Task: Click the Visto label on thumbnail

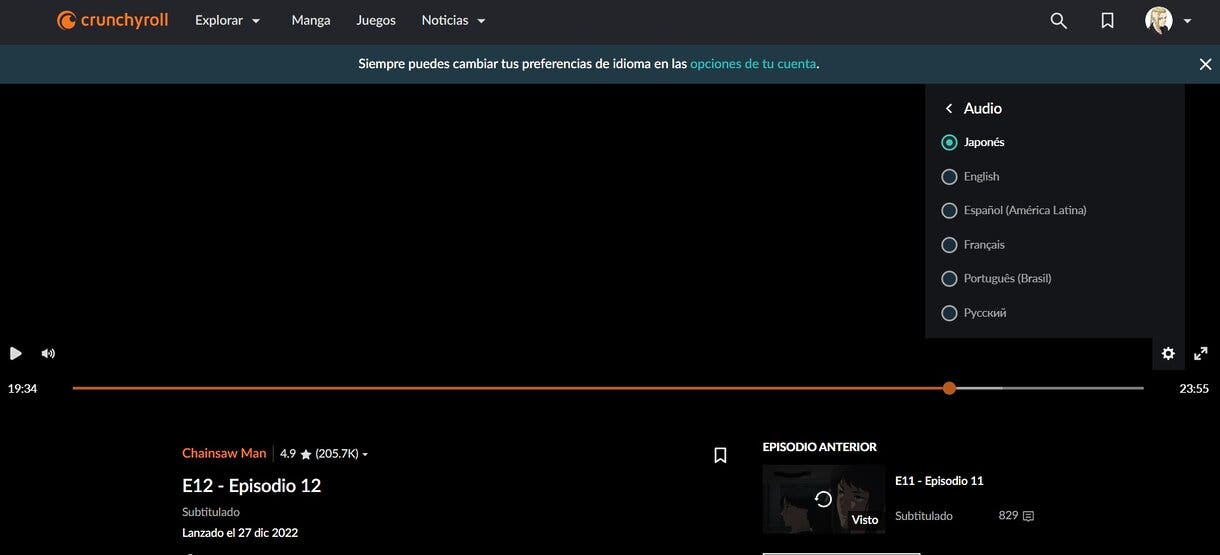Action: tap(865, 520)
